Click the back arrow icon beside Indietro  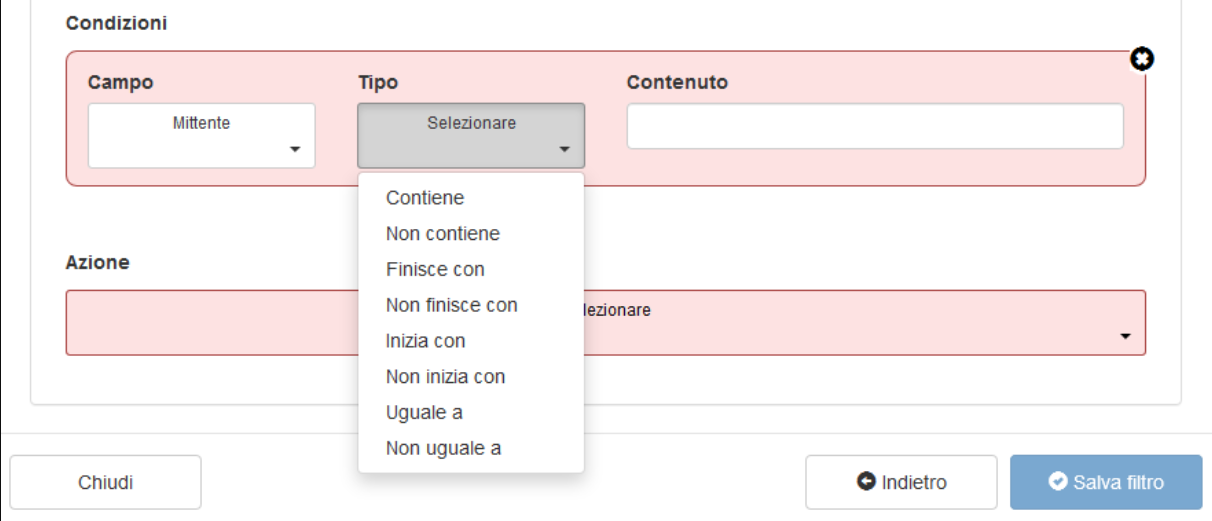pos(866,482)
